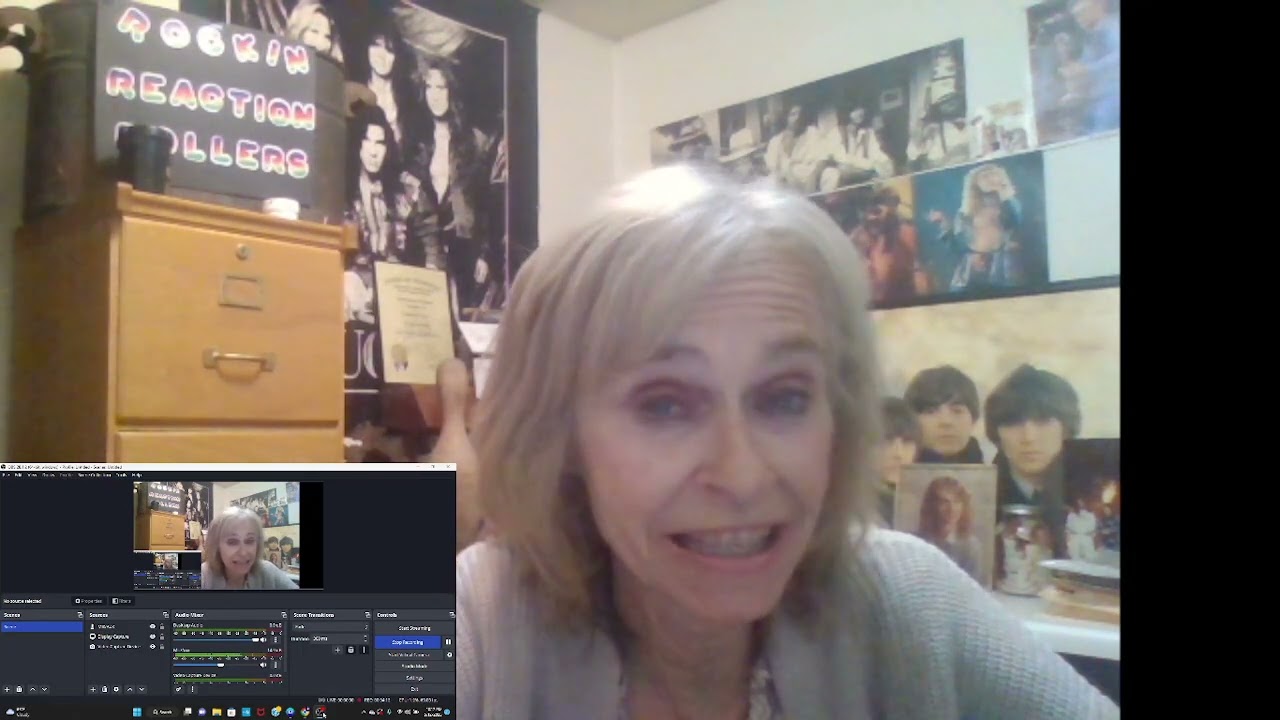
Task: Move scene up with Scenes arrow
Action: pos(33,689)
